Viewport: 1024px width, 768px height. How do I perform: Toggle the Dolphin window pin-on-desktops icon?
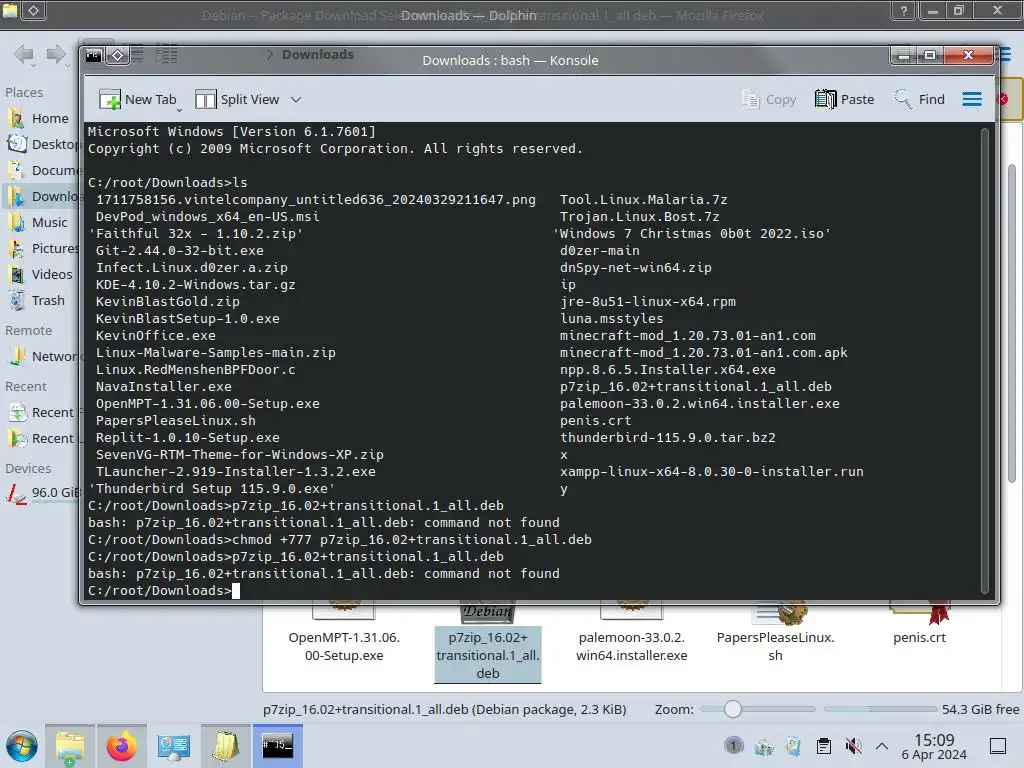tap(33, 10)
